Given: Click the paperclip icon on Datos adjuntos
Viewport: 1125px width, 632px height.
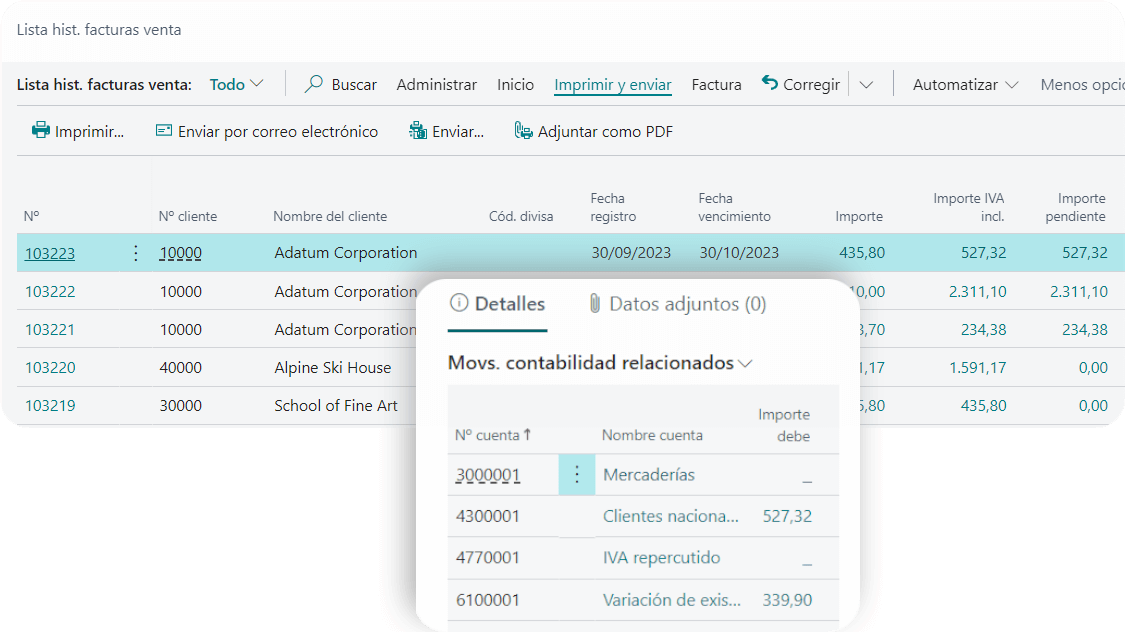Looking at the screenshot, I should [x=595, y=303].
